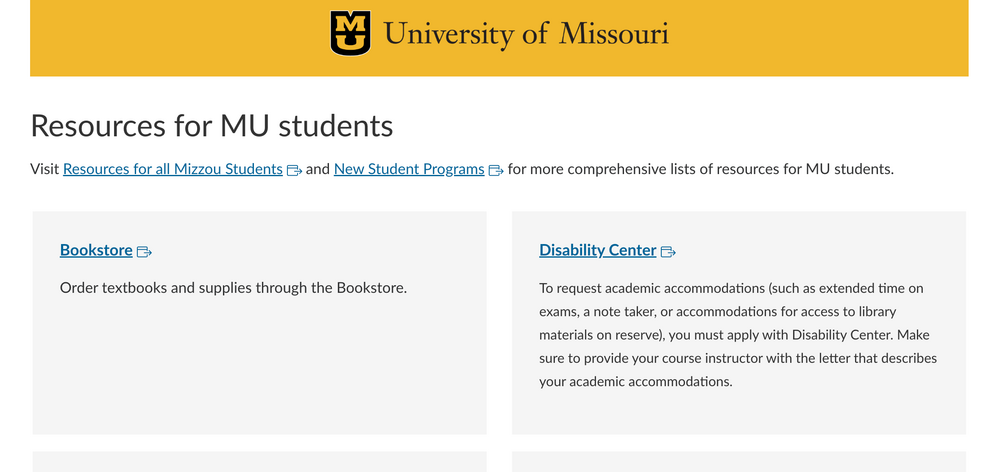Viewport: 1000px width, 472px height.
Task: Click empty area of the Bookstore card
Action: pos(259,370)
